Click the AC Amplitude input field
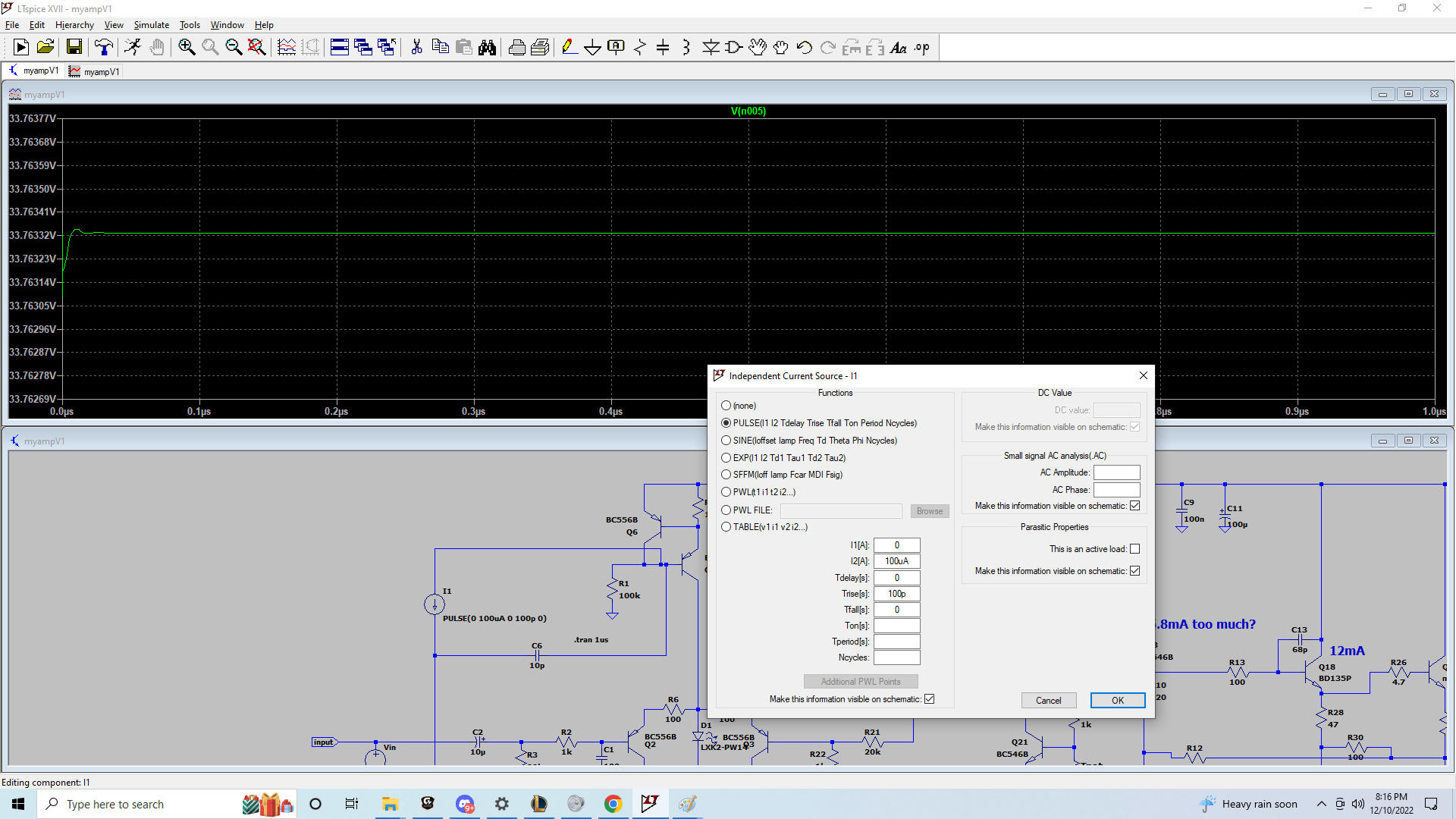The width and height of the screenshot is (1456, 819). [x=1117, y=472]
